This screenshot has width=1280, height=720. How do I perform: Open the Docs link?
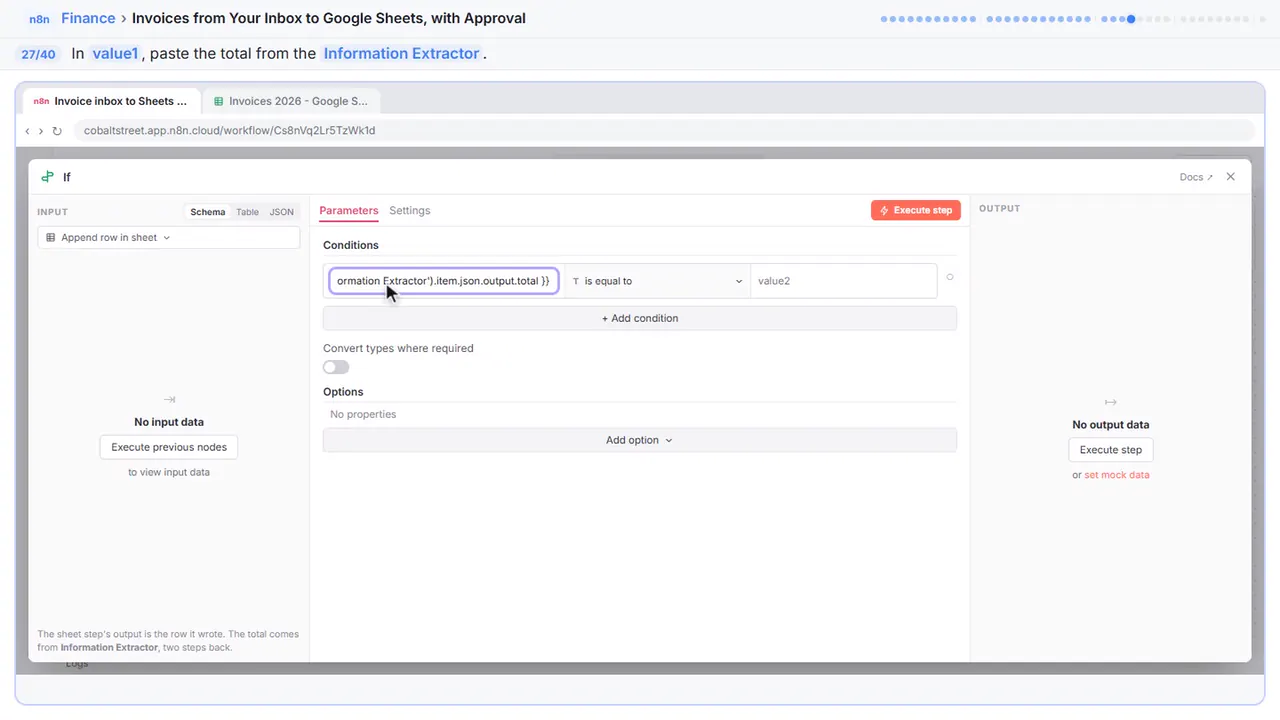pyautogui.click(x=1196, y=177)
